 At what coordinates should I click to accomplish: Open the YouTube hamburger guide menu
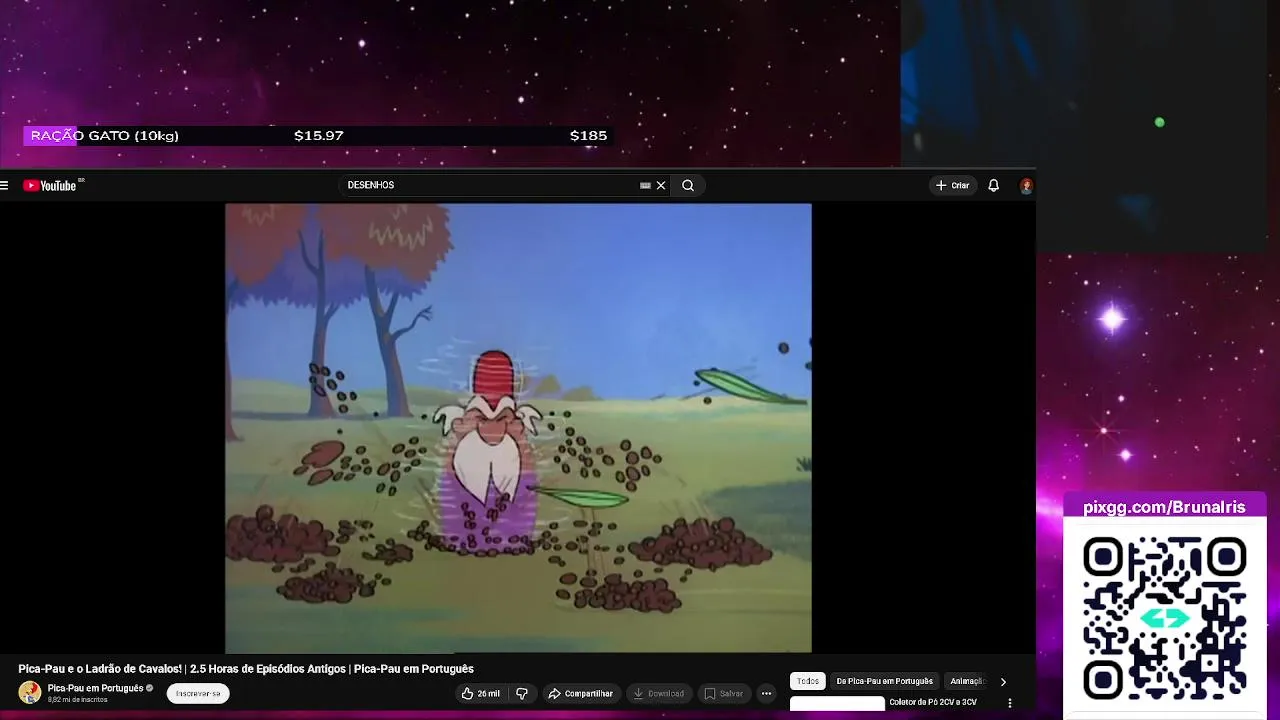(x=5, y=185)
